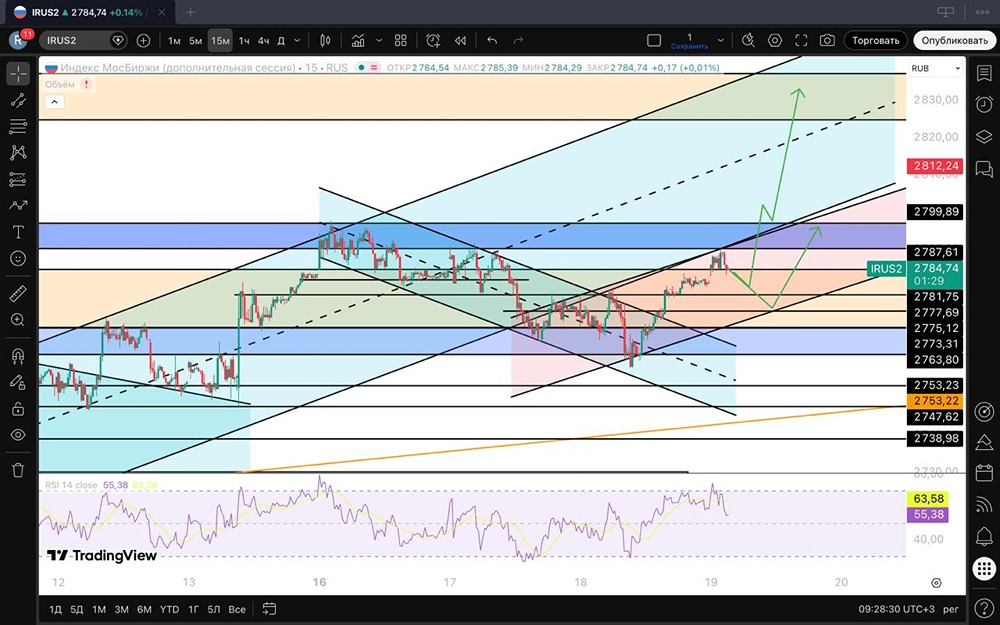Open the indicator templates grid
1000x625 pixels.
(x=401, y=40)
